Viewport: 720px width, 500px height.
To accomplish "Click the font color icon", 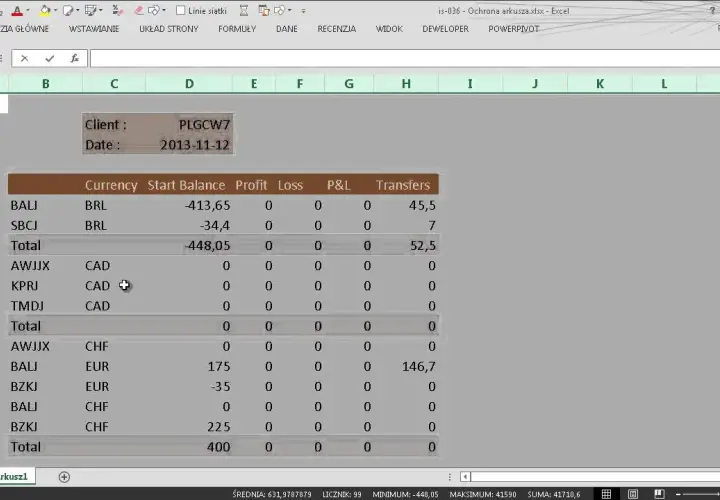I will point(17,11).
